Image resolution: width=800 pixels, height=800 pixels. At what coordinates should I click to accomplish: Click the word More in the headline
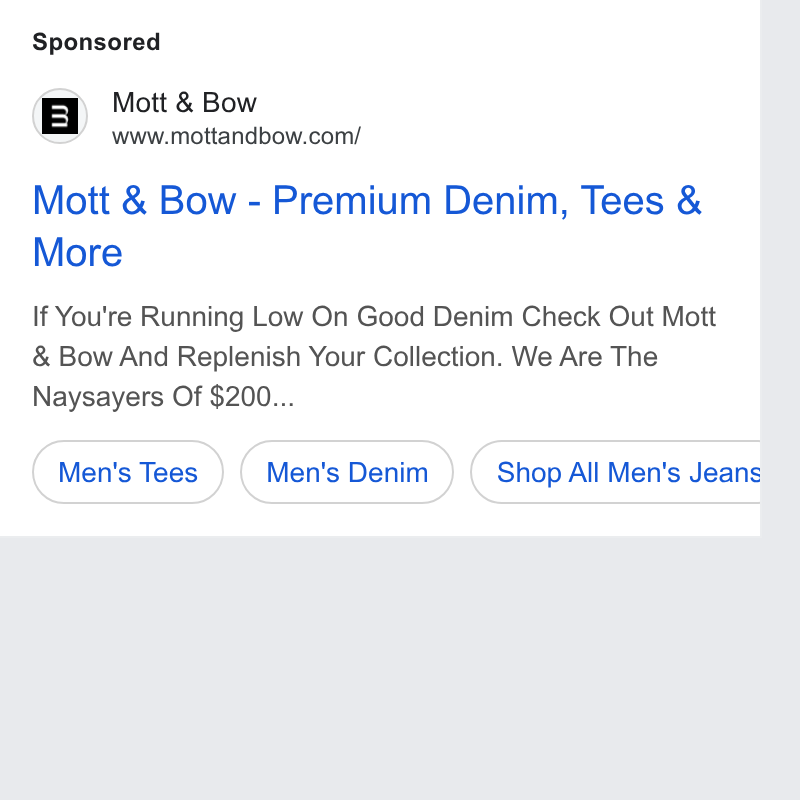point(78,252)
